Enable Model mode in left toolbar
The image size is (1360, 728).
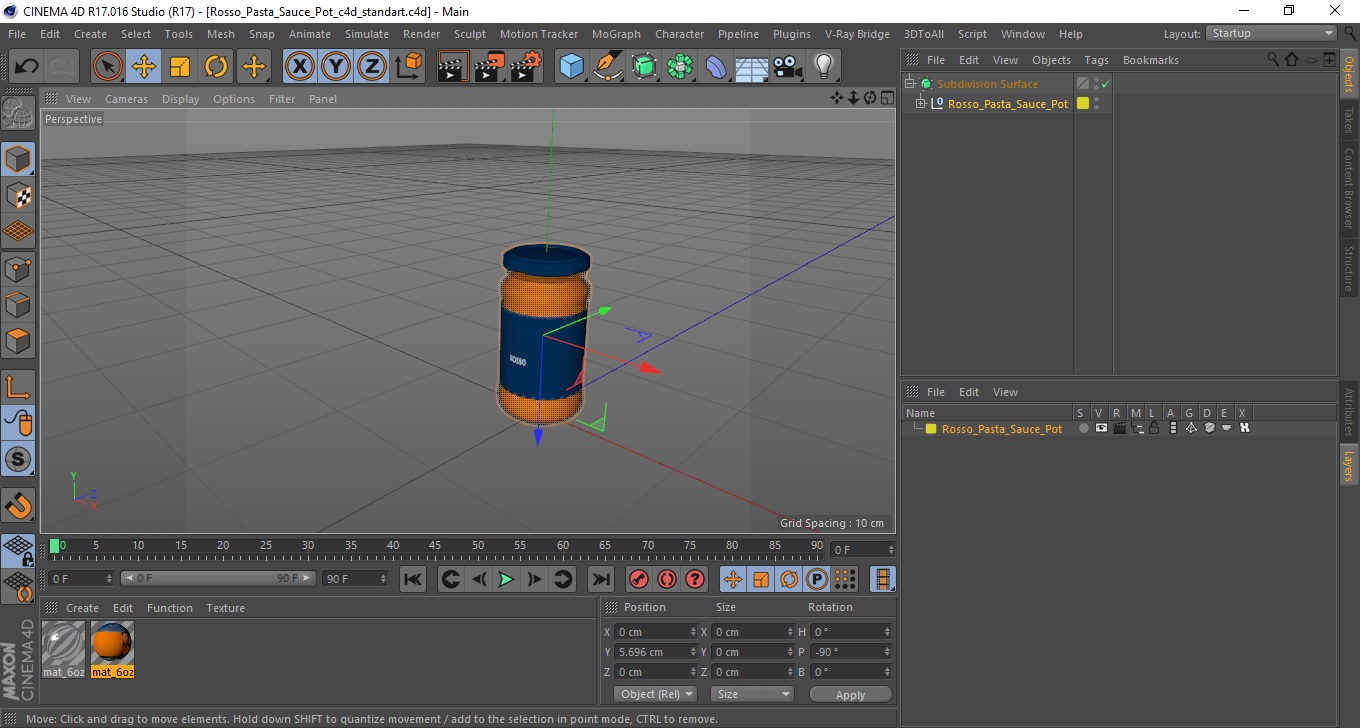coord(18,159)
